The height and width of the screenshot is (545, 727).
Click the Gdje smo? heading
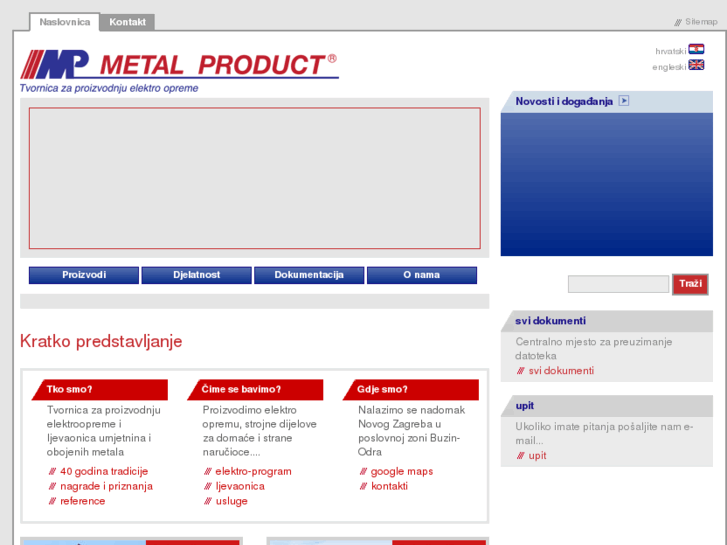[x=382, y=389]
